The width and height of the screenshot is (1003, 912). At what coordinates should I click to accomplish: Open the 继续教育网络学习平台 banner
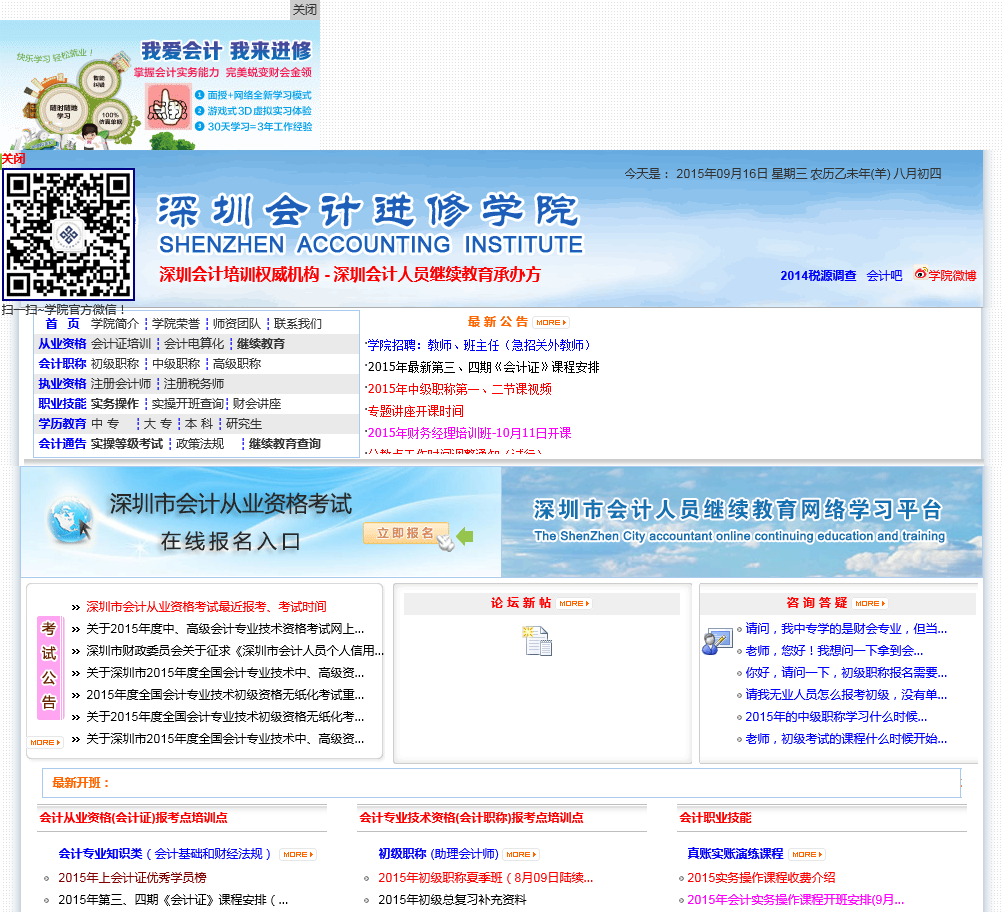pyautogui.click(x=742, y=522)
